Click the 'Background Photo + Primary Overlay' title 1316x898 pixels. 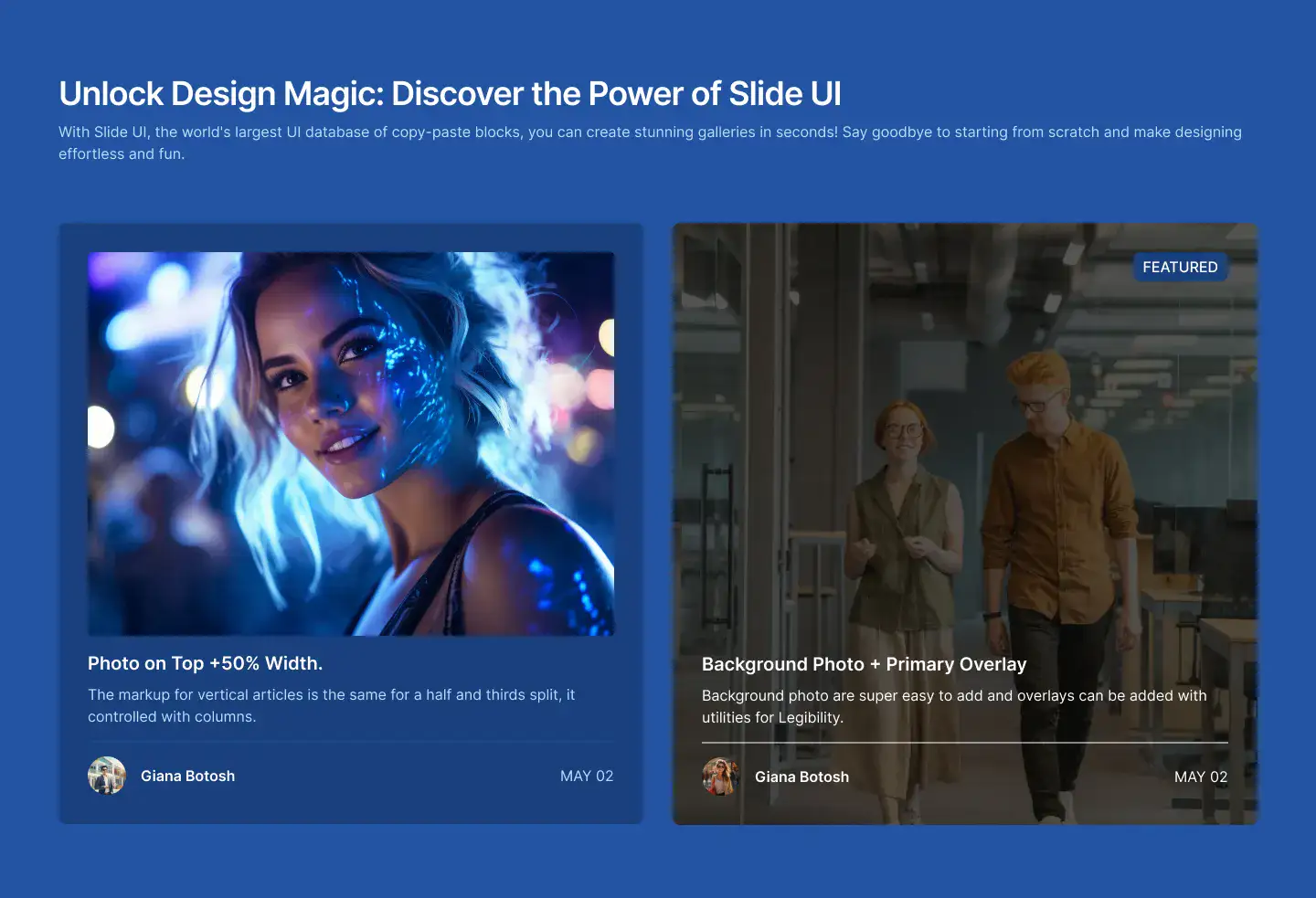click(864, 664)
